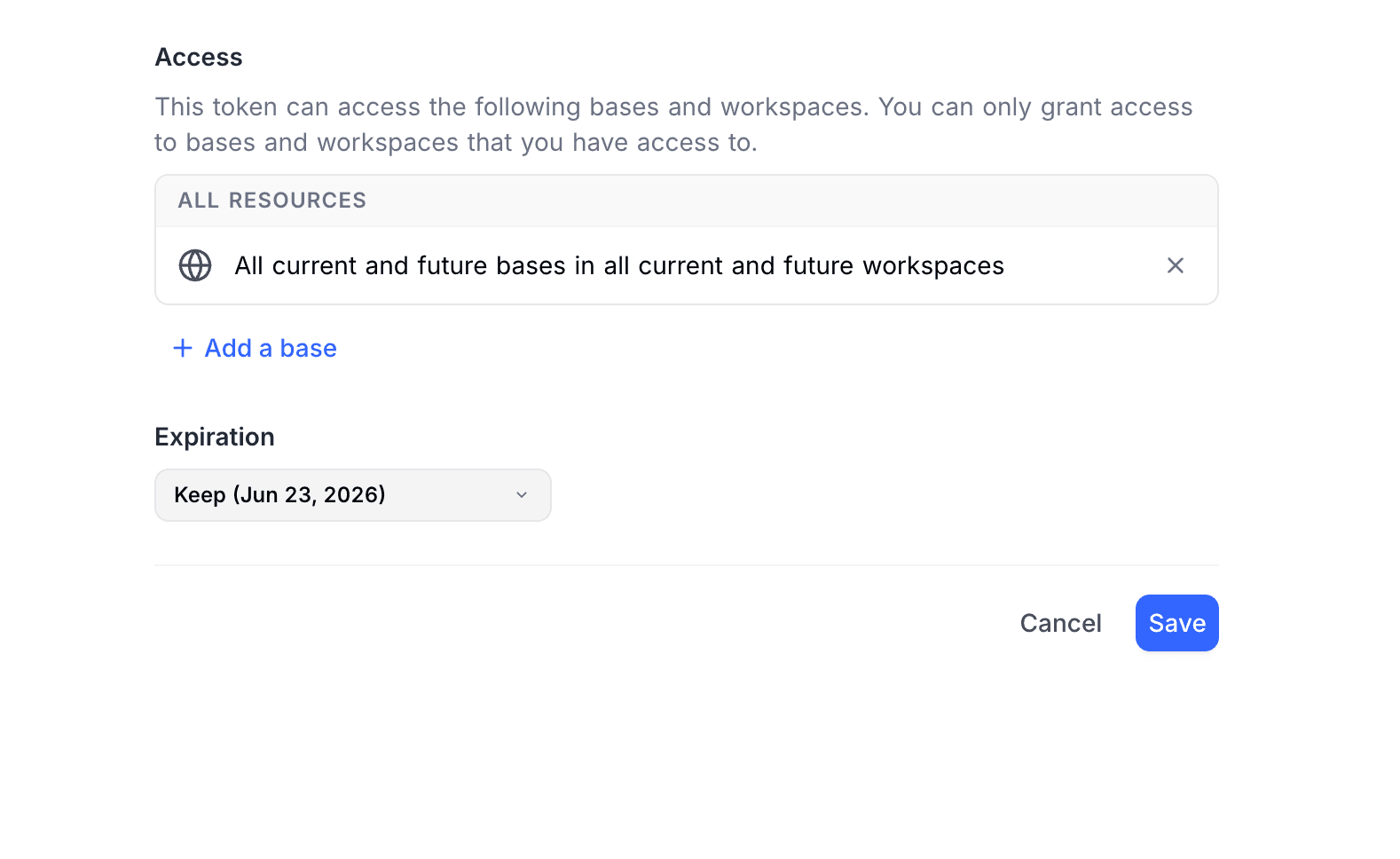Click the 'Keep (Jun 23, 2026)' text
Viewport: 1400px width, 859px height.
coord(279,495)
